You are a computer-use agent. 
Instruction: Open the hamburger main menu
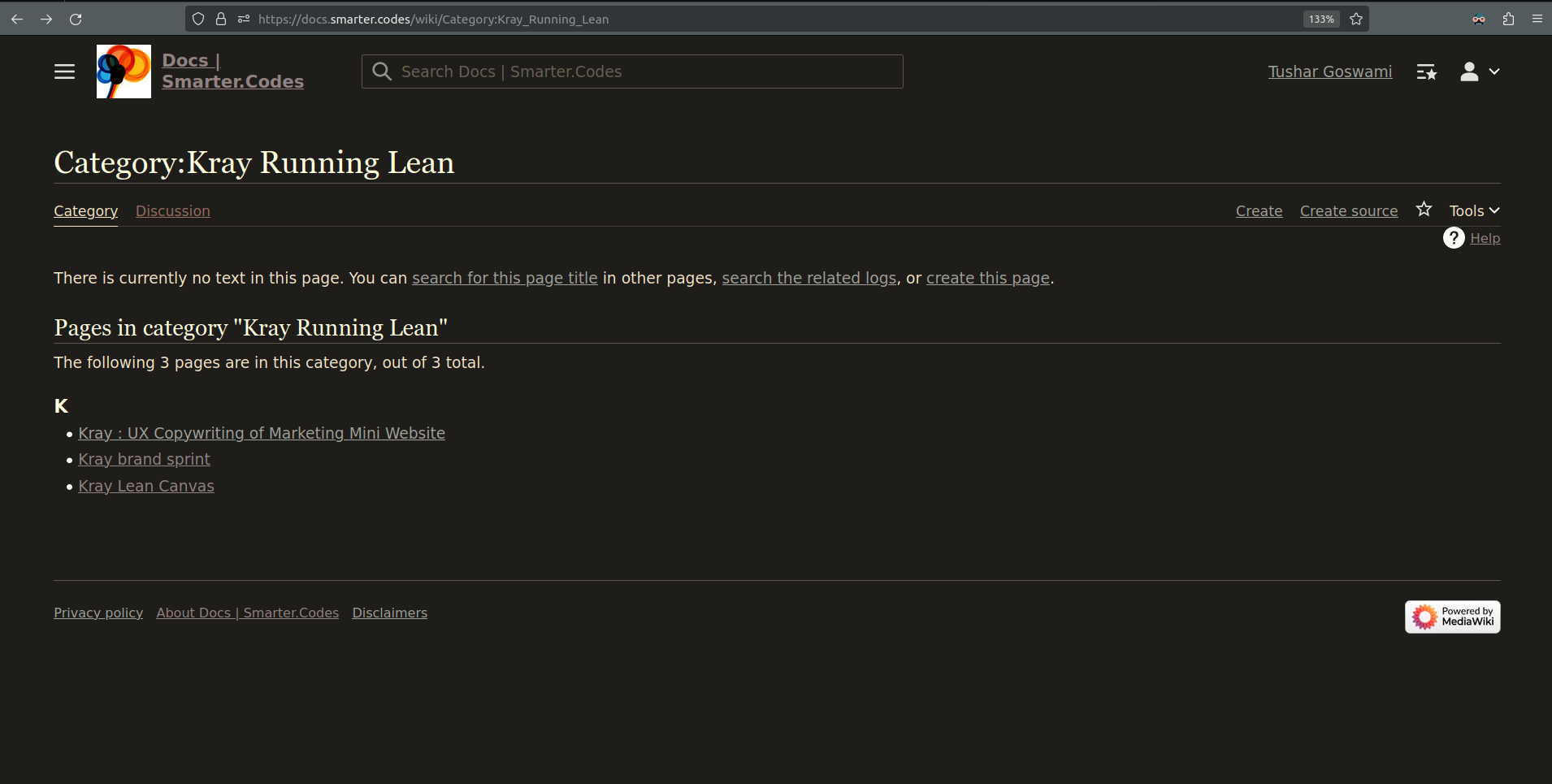click(64, 71)
